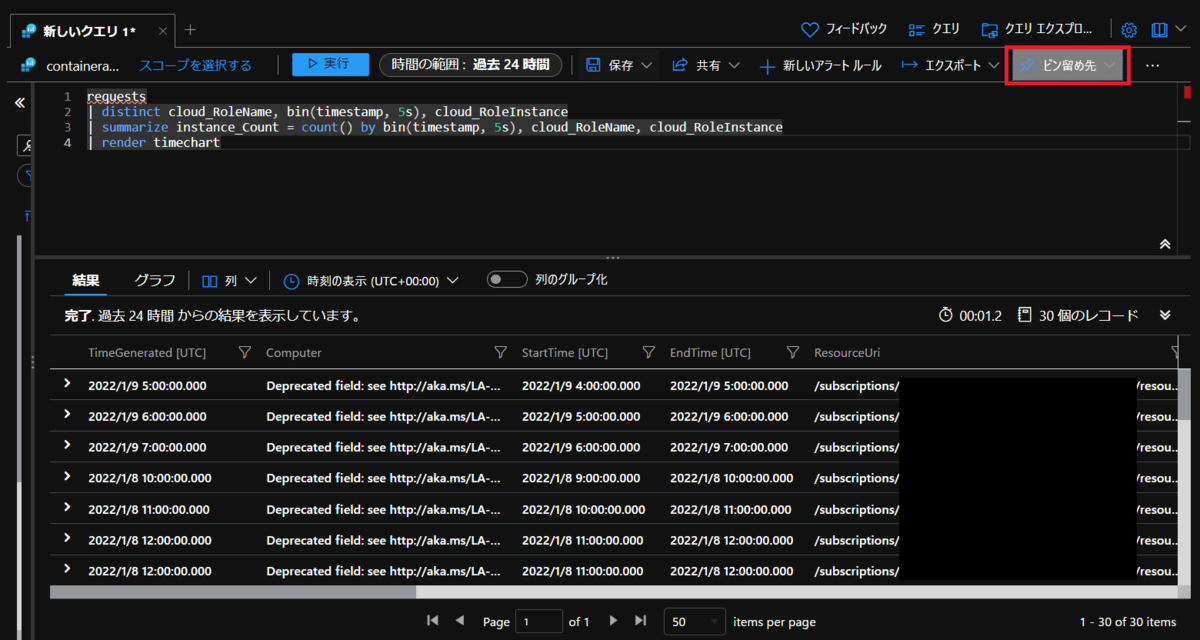Open the クエリ list button
The image size is (1200, 640).
tap(934, 29)
